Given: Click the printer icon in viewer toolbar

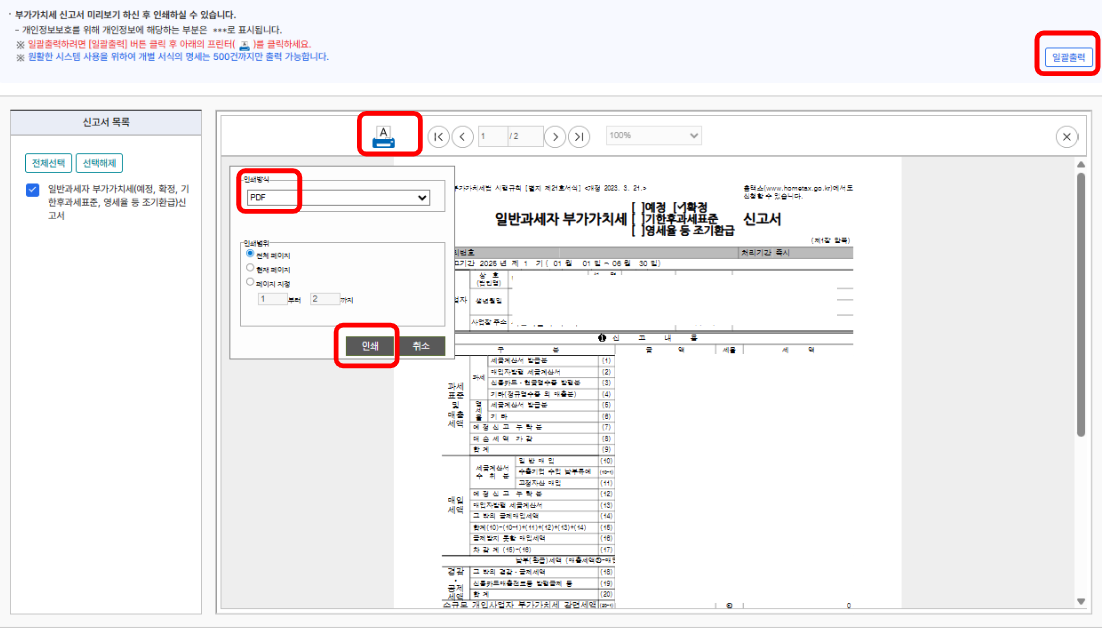Looking at the screenshot, I should tap(383, 137).
